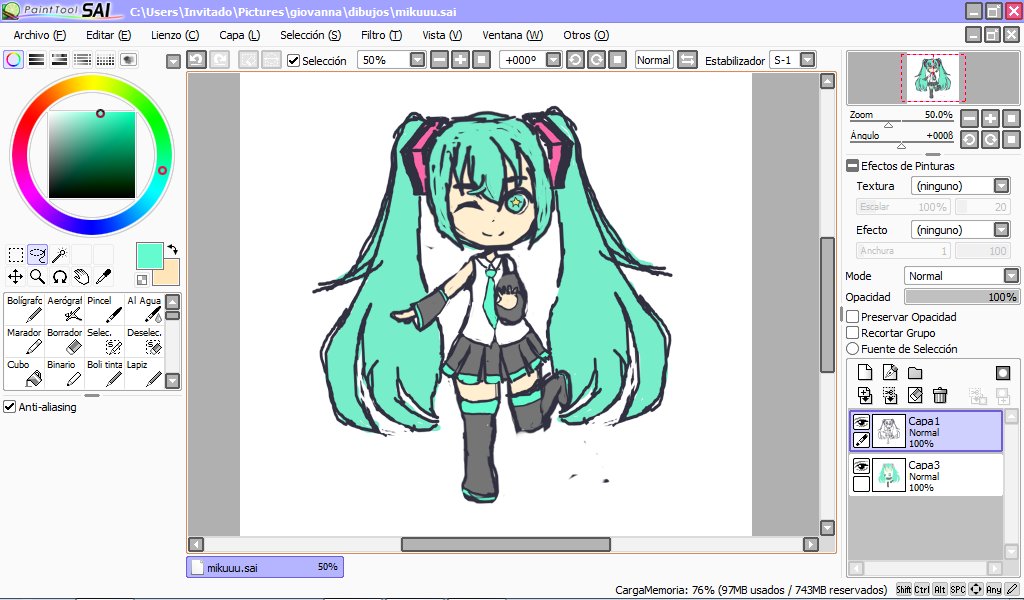Create a new normal layer

[x=865, y=372]
